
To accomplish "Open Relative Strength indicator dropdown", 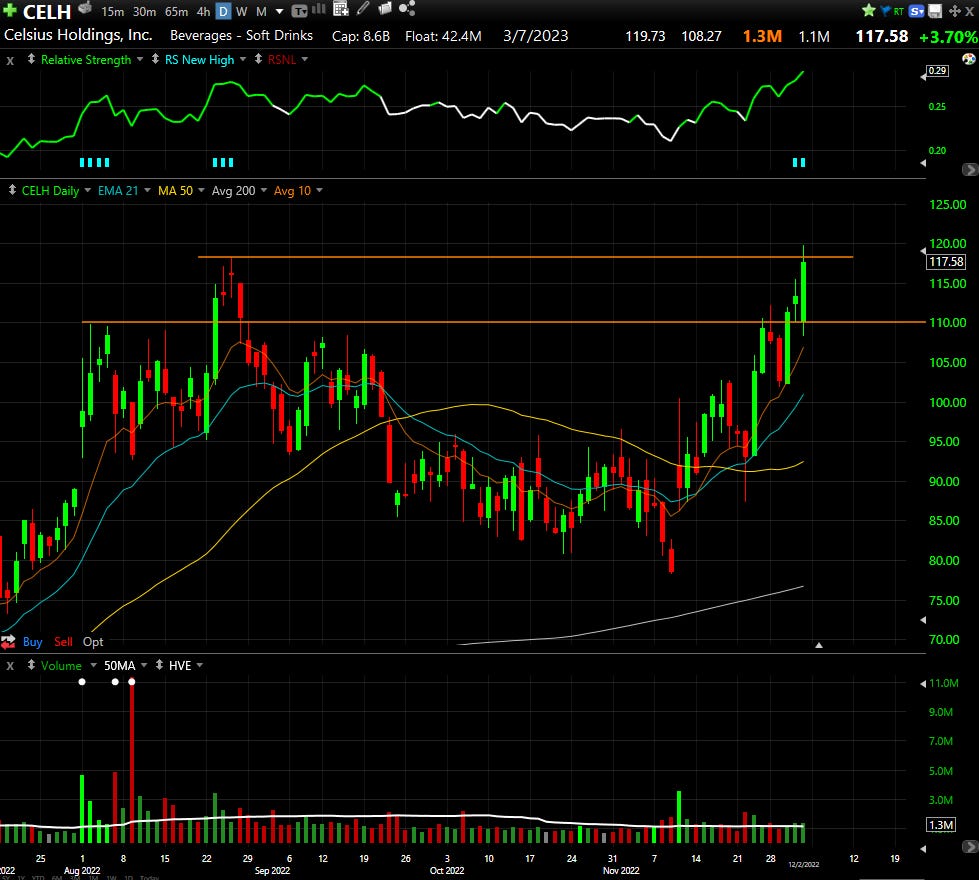I will 140,59.
